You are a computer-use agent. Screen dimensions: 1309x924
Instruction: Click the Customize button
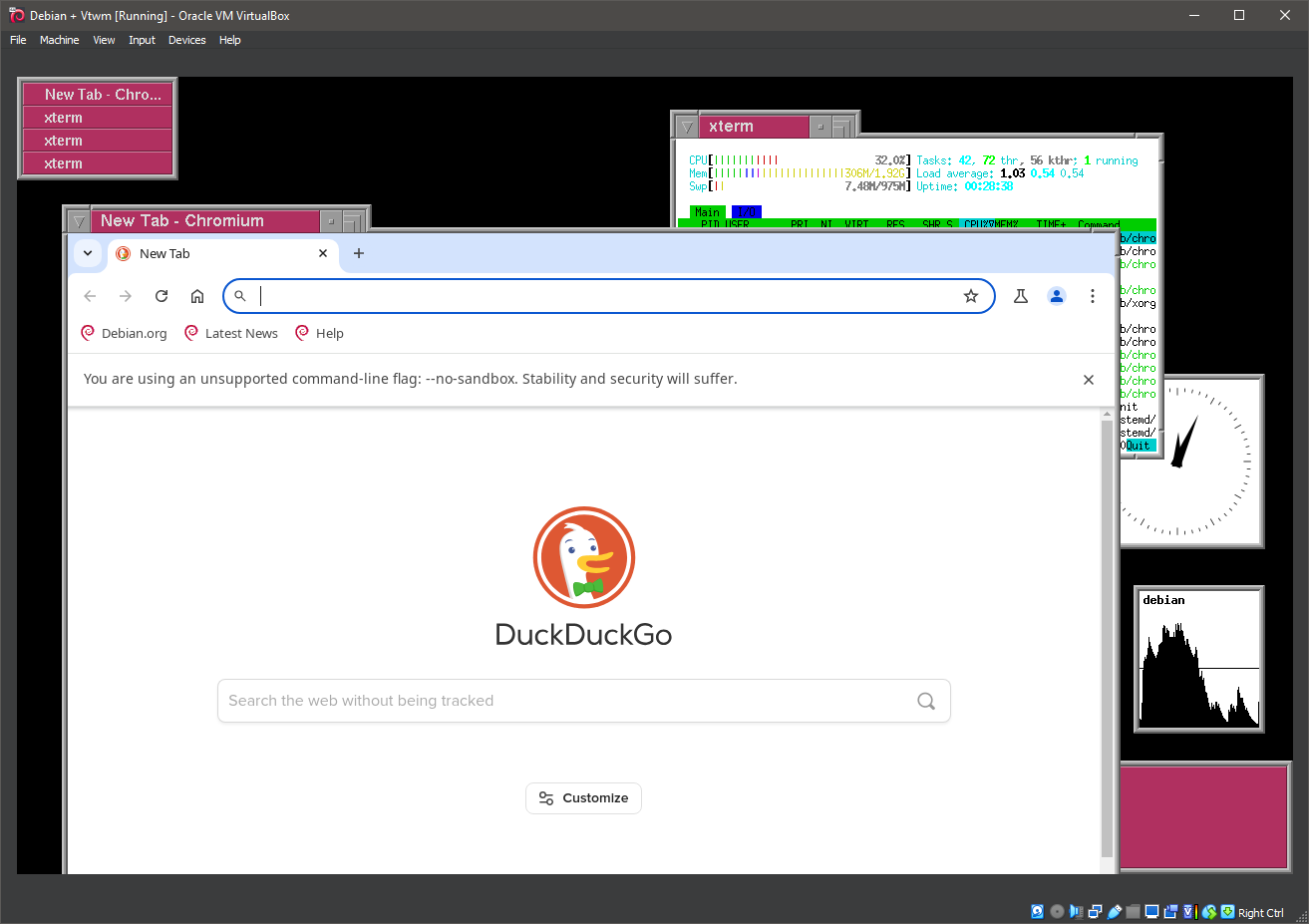click(x=583, y=798)
